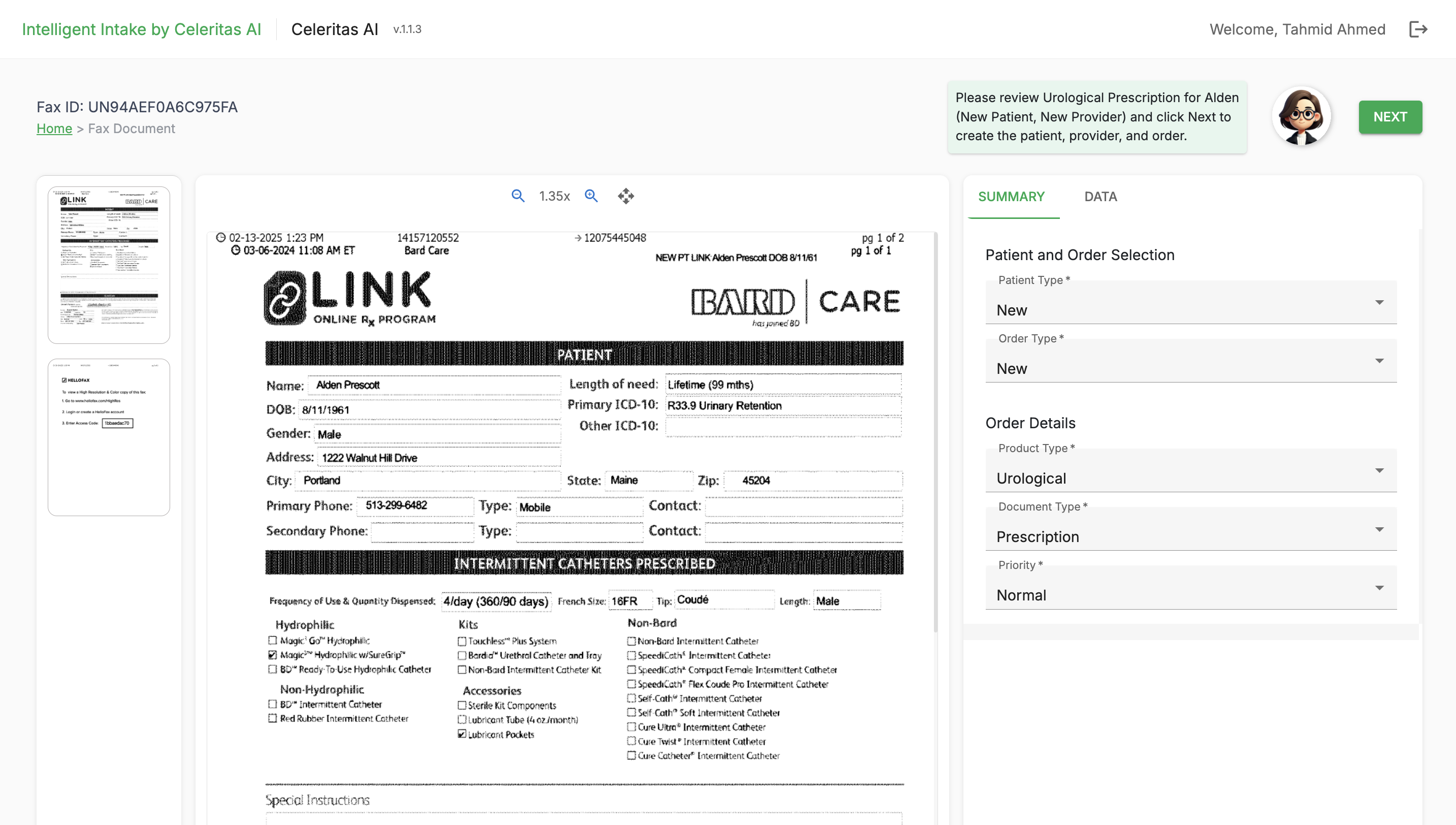Zoom in the fax document

click(x=591, y=196)
